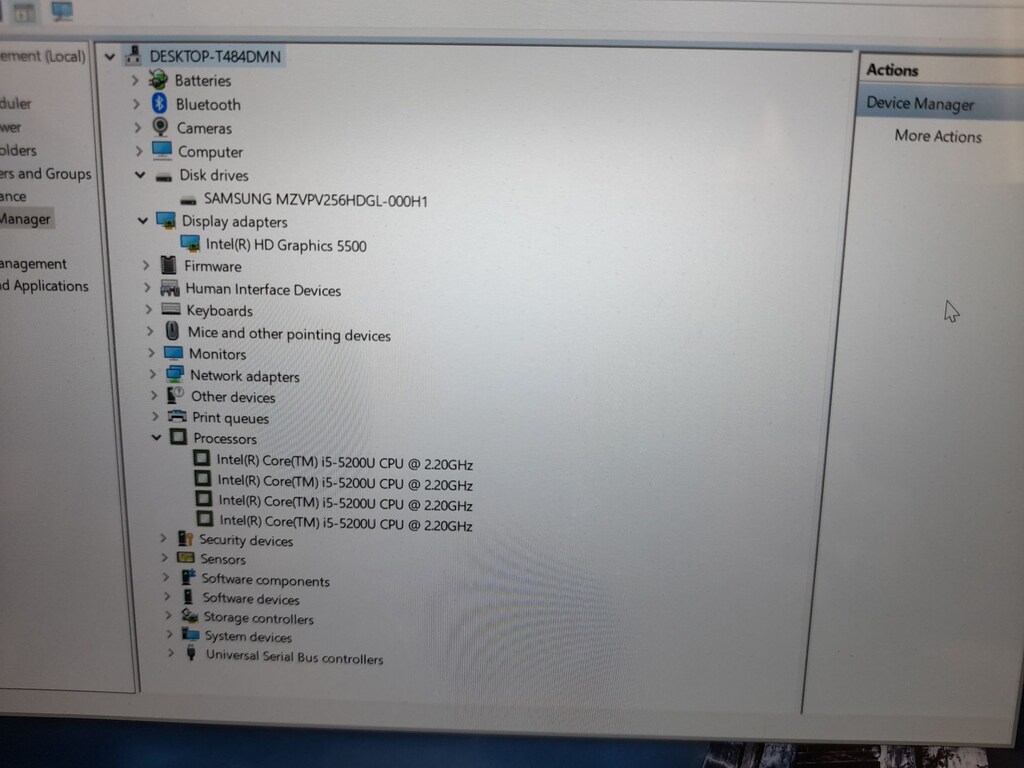This screenshot has height=768, width=1024.
Task: Click the Software components icon
Action: [189, 577]
